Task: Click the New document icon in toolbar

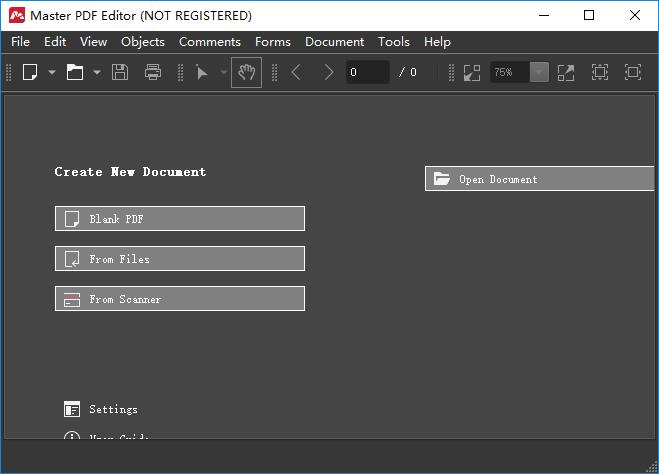Action: (30, 72)
